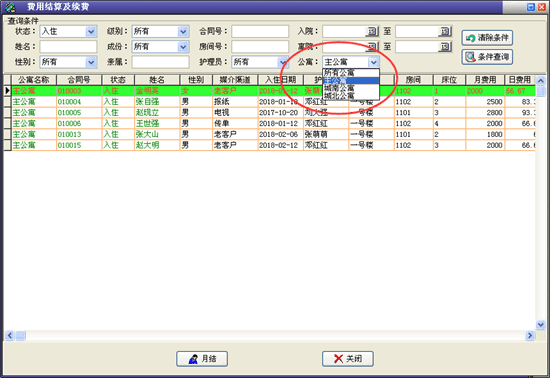Select the row selector for contract 010005

point(7,113)
